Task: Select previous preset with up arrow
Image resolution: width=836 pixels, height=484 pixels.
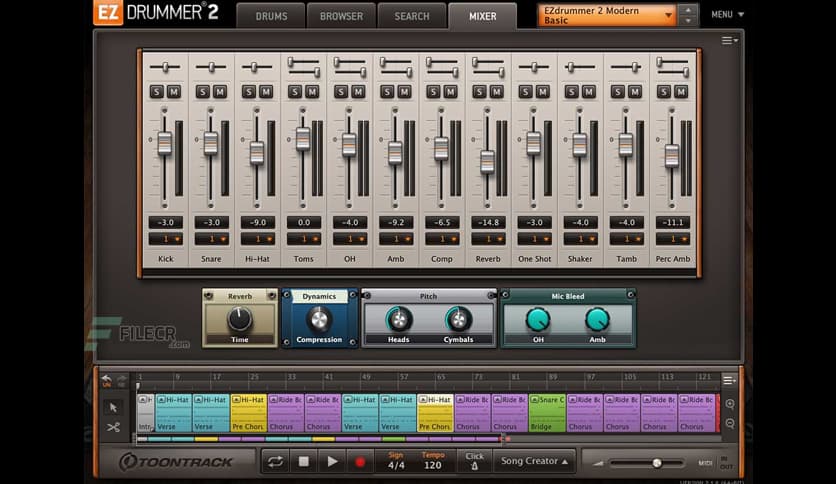Action: 688,10
